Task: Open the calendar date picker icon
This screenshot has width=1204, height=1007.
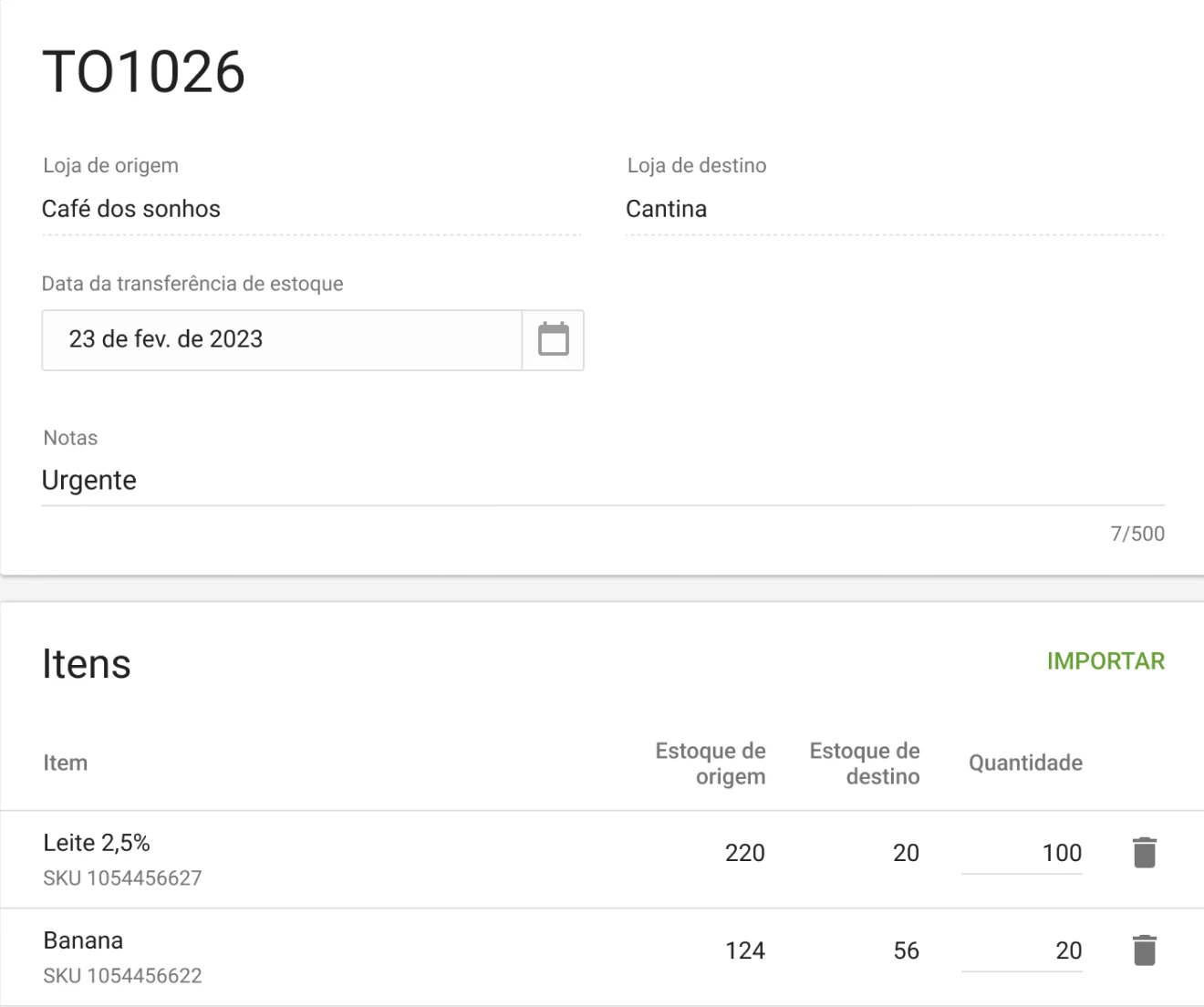Action: (553, 339)
